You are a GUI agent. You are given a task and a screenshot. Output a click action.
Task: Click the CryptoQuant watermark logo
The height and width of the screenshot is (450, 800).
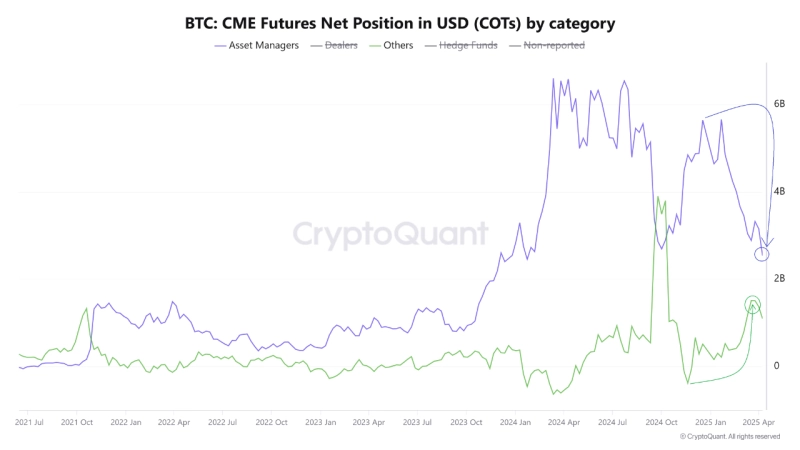391,234
